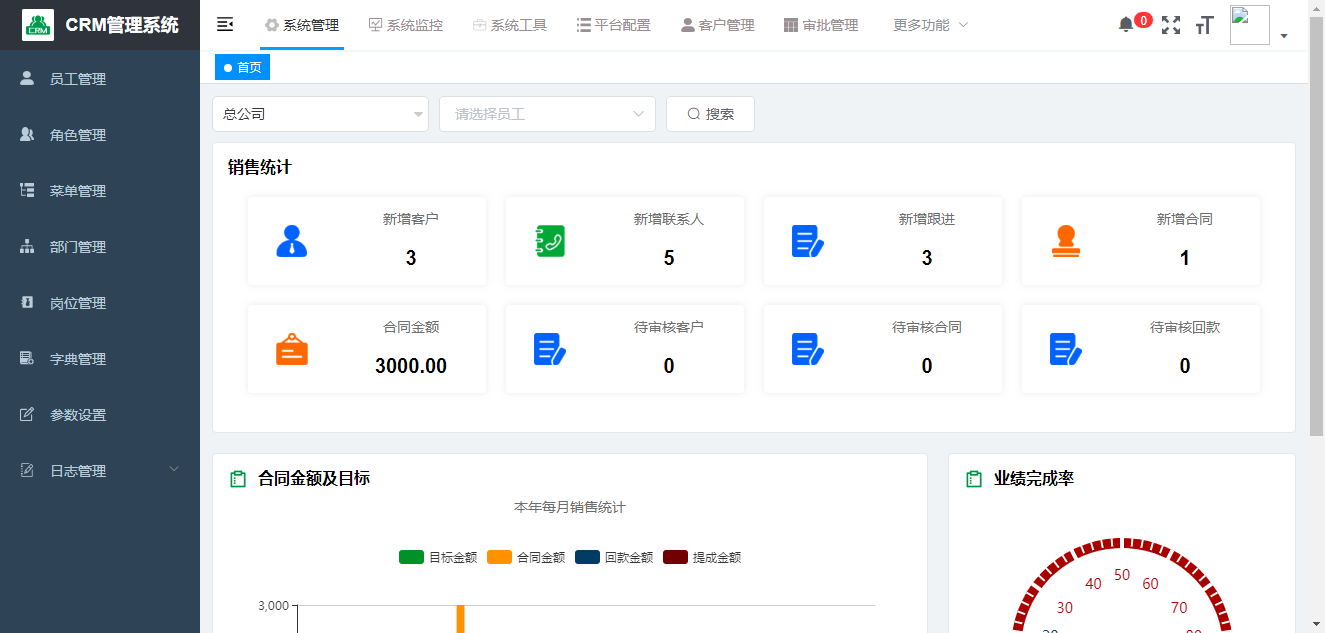Screen dimensions: 1325x633
Task: Open the user dropdown caret beside avatar
Action: click(1283, 36)
